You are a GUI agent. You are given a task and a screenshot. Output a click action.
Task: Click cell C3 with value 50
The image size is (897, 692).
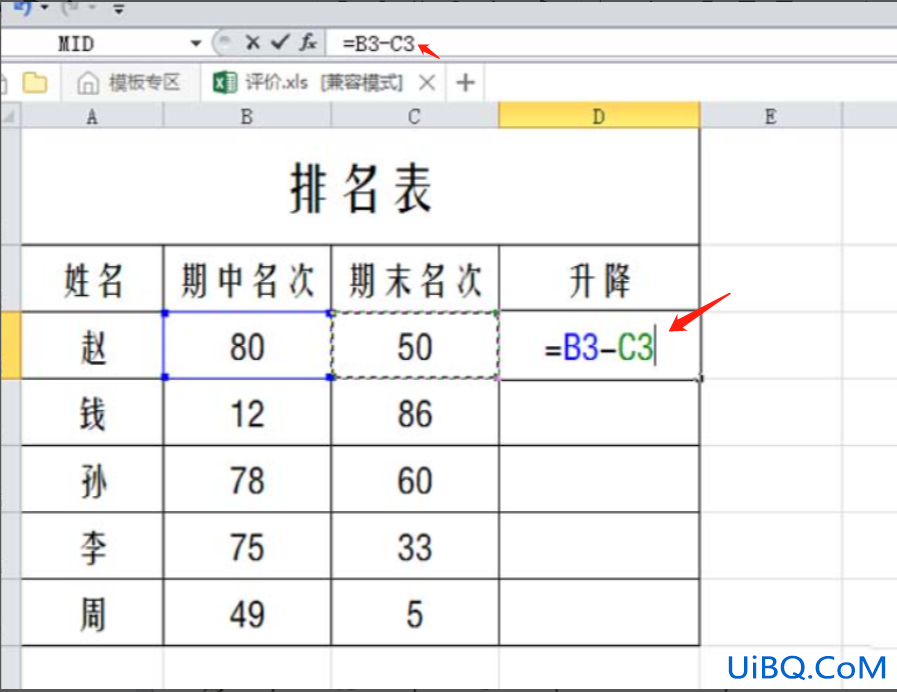pyautogui.click(x=415, y=346)
